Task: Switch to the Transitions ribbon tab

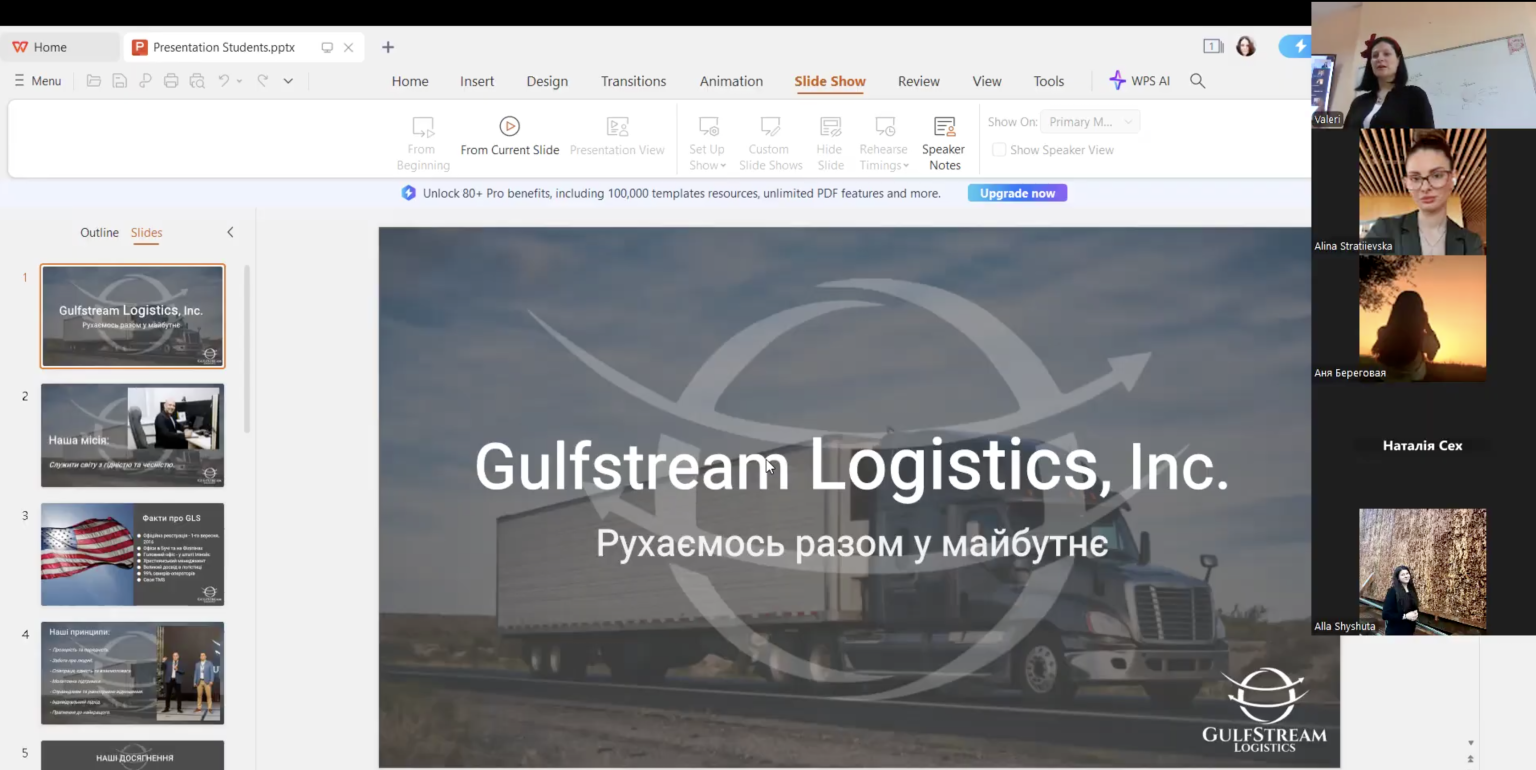Action: click(x=633, y=81)
